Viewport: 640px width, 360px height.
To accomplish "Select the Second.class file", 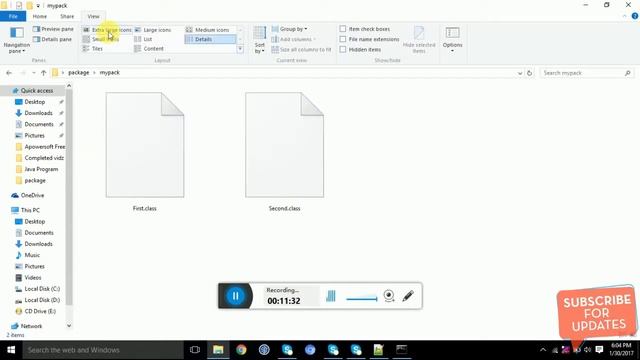I will 284,152.
